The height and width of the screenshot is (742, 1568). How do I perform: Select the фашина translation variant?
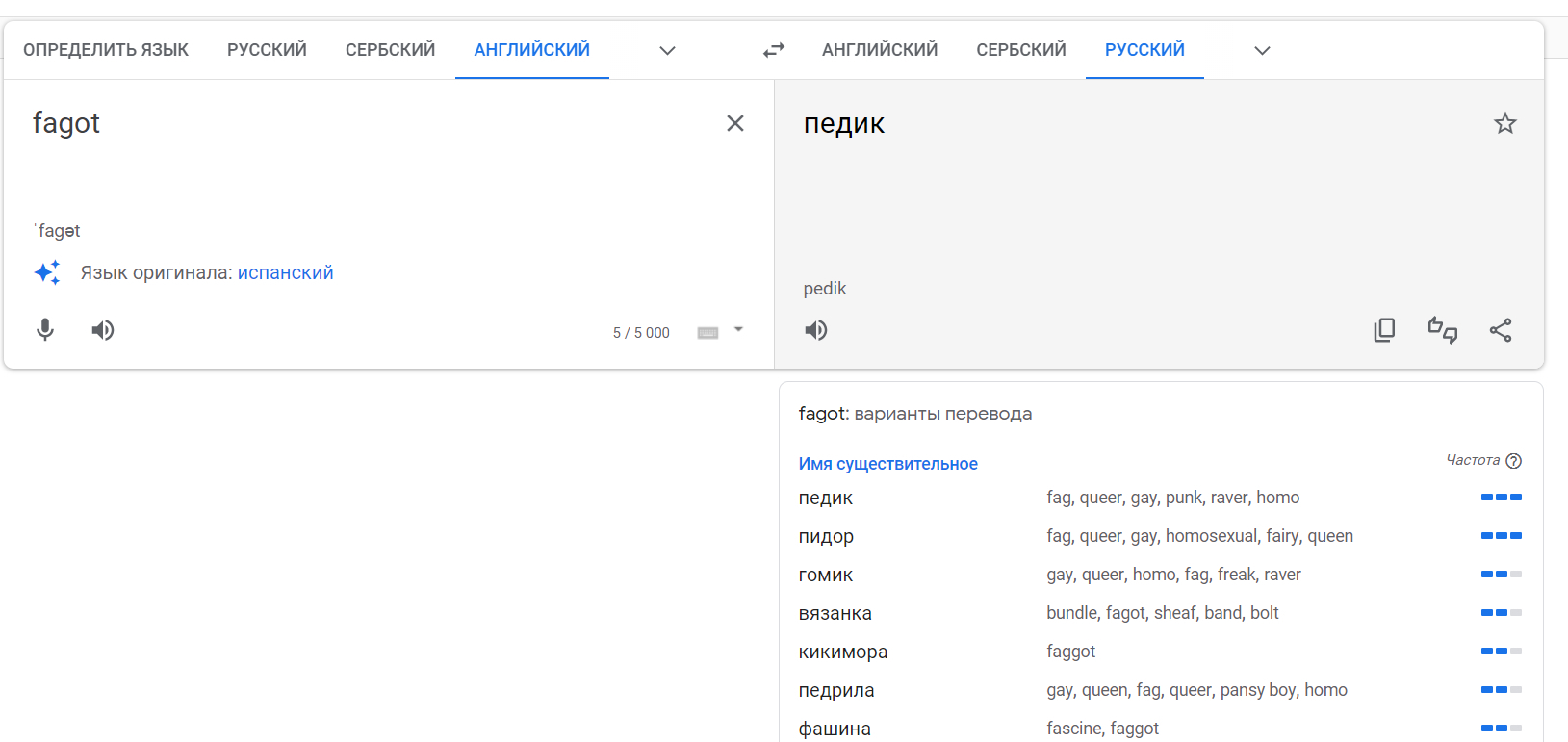coord(835,729)
